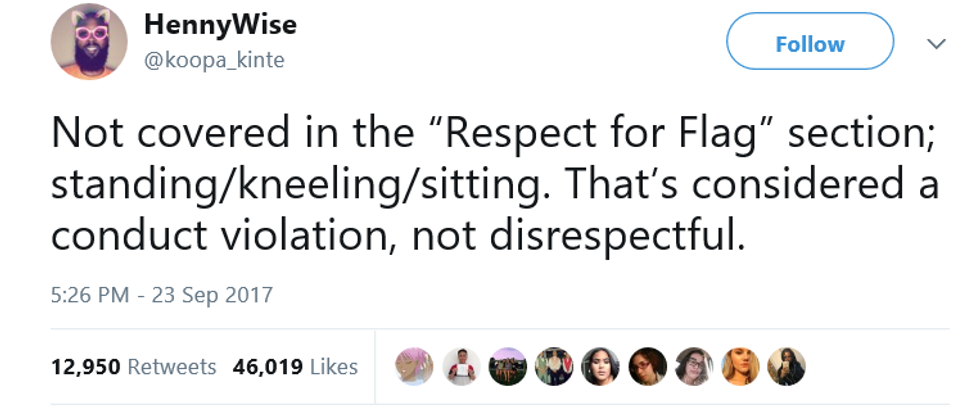
Task: Click the Follow button
Action: point(809,44)
